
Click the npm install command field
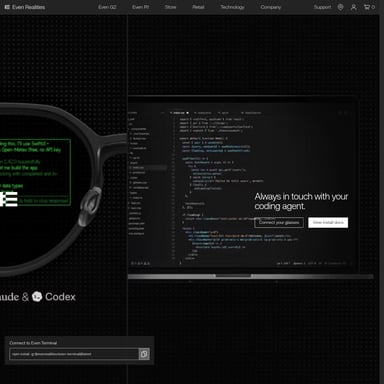point(74,354)
